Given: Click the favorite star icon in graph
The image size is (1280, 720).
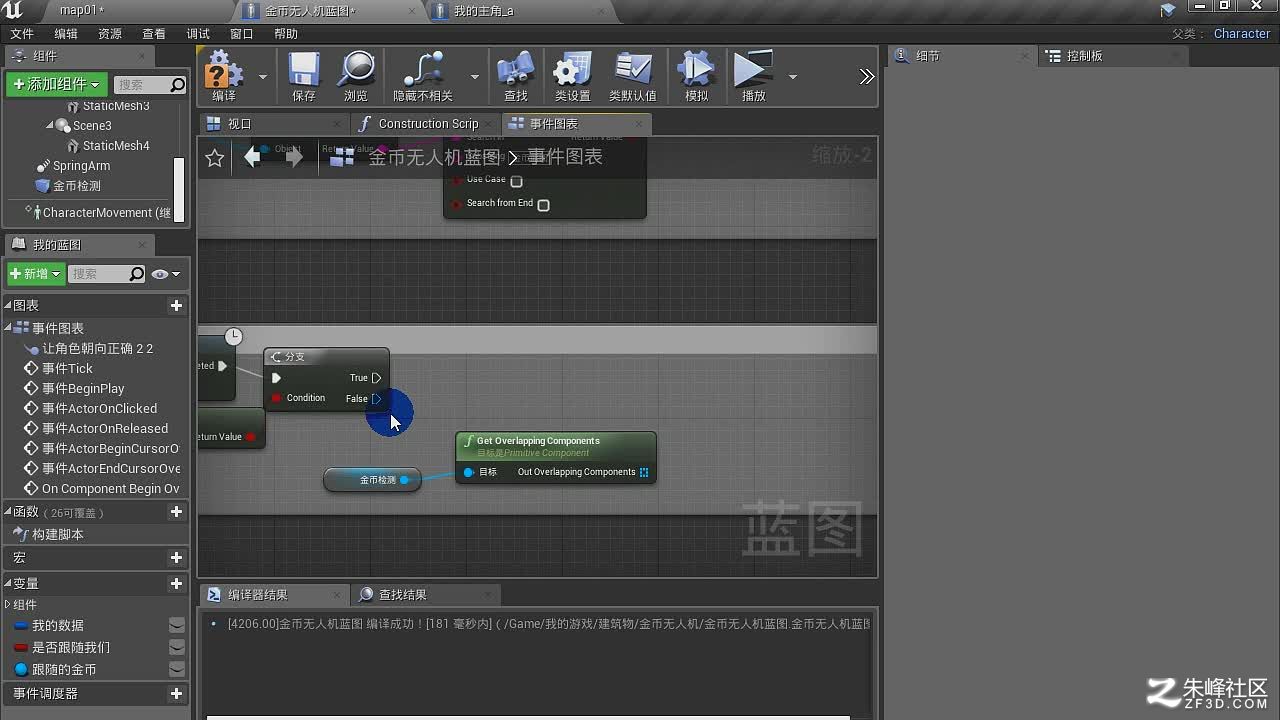Looking at the screenshot, I should click(x=215, y=158).
